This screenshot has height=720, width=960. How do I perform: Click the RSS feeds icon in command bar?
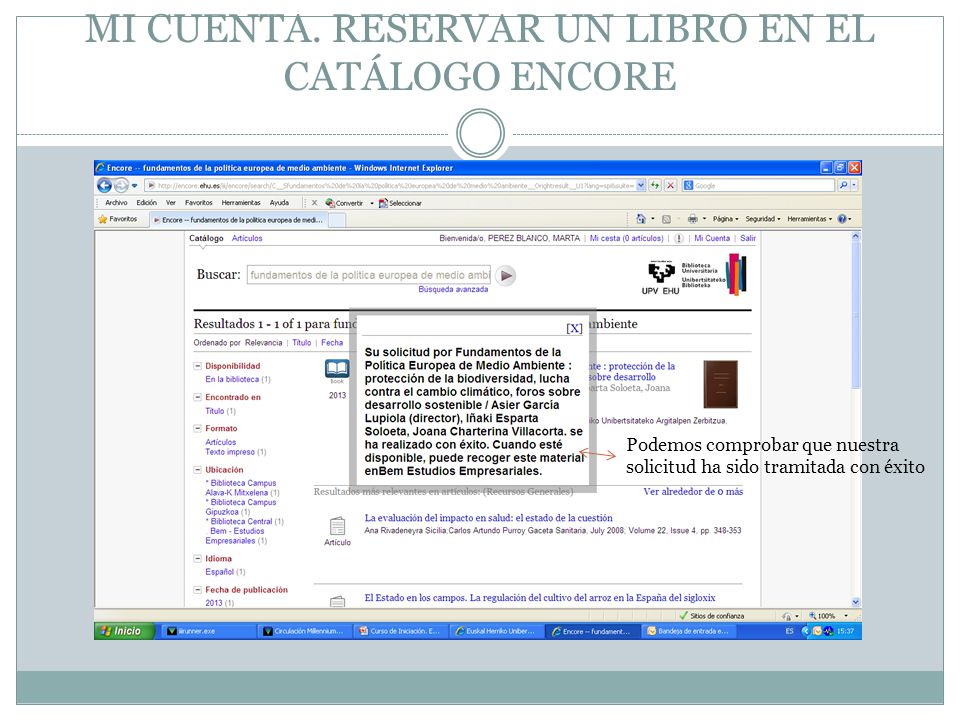[x=666, y=219]
